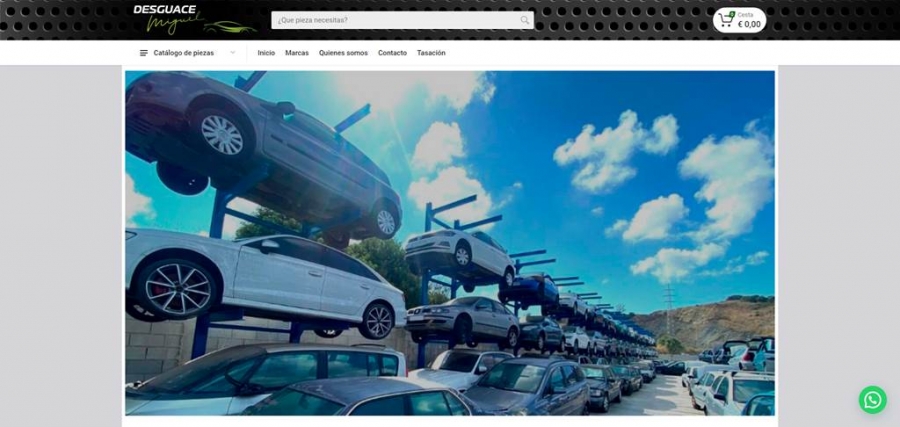The width and height of the screenshot is (900, 427).
Task: Expand the Catálogo de piezas chevron
Action: [233, 53]
